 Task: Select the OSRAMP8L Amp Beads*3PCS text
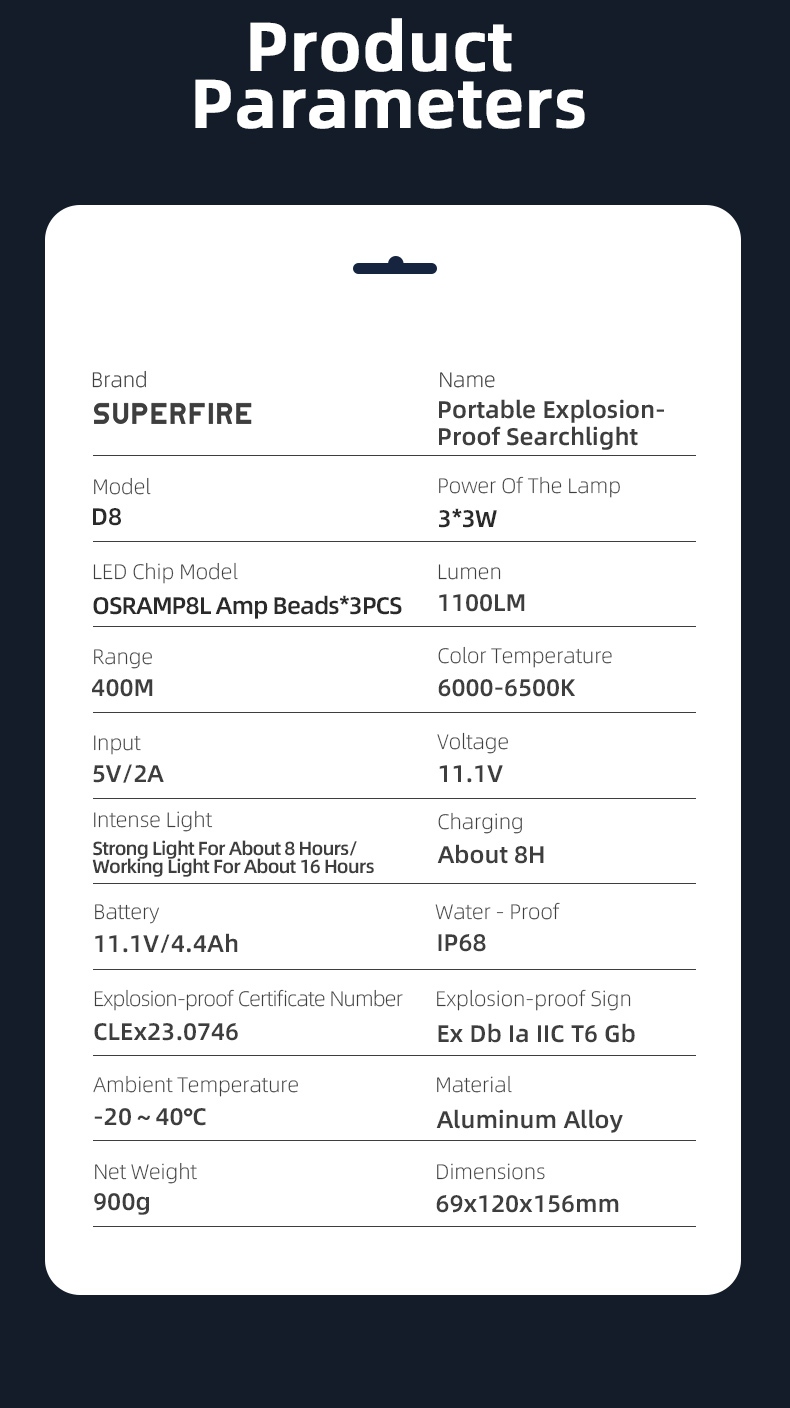pyautogui.click(x=247, y=605)
